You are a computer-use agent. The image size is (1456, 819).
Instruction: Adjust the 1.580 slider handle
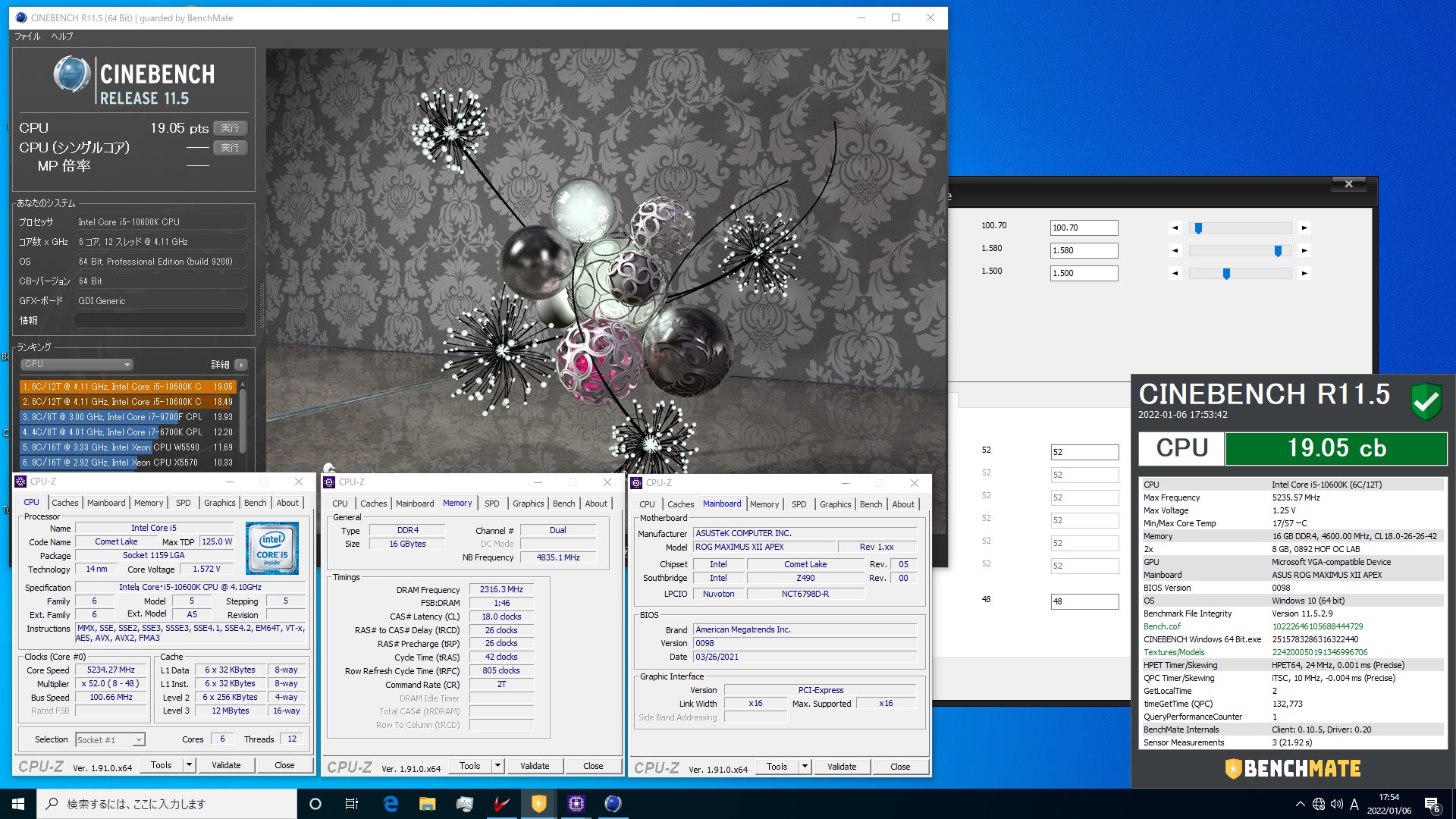coord(1279,250)
